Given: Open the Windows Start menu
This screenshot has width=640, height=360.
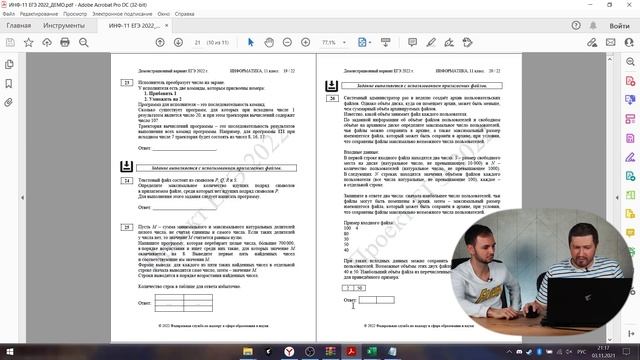Looking at the screenshot, I should [x=9, y=351].
